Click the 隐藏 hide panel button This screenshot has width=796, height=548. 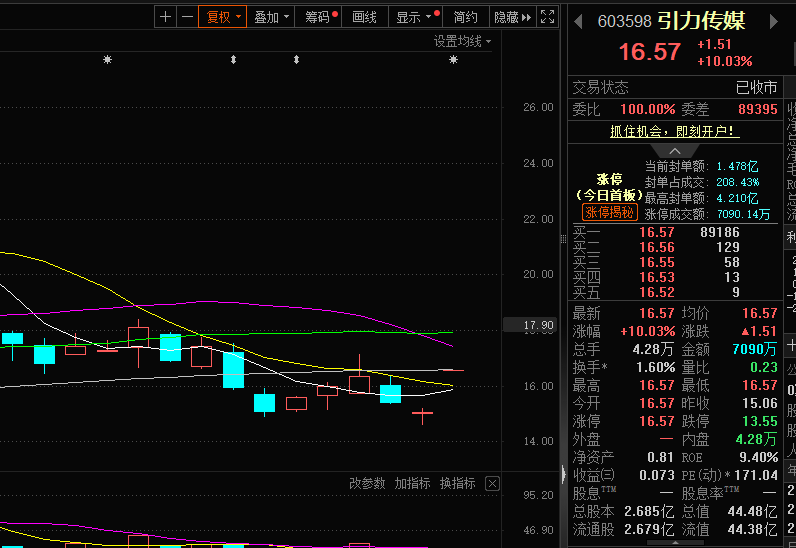point(511,17)
